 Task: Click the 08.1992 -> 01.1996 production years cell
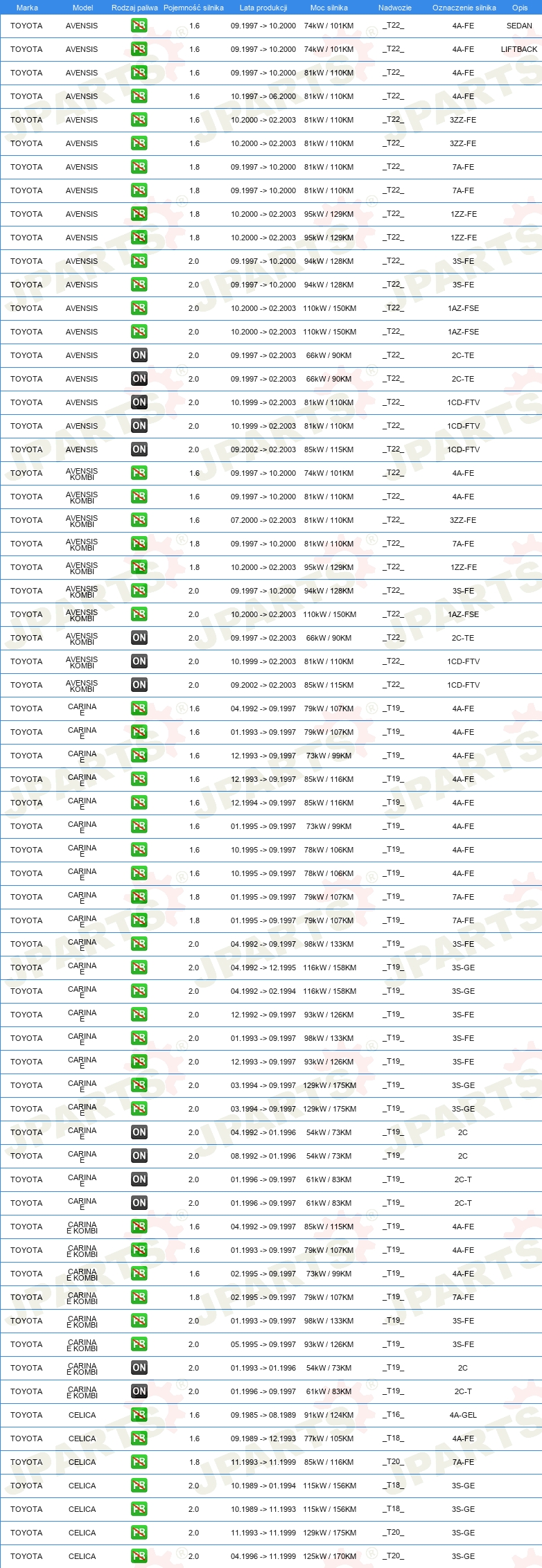pos(263,1156)
